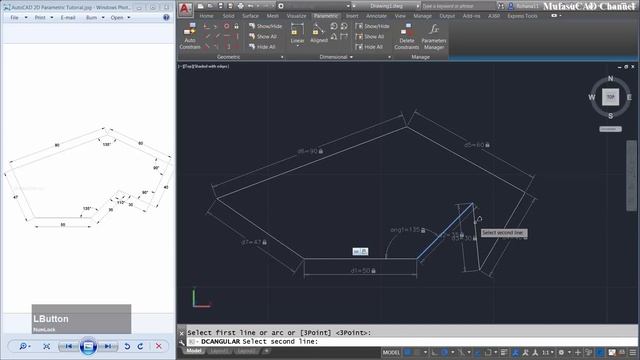640x360 pixels.
Task: Toggle MODEL space button in status bar
Action: point(391,352)
